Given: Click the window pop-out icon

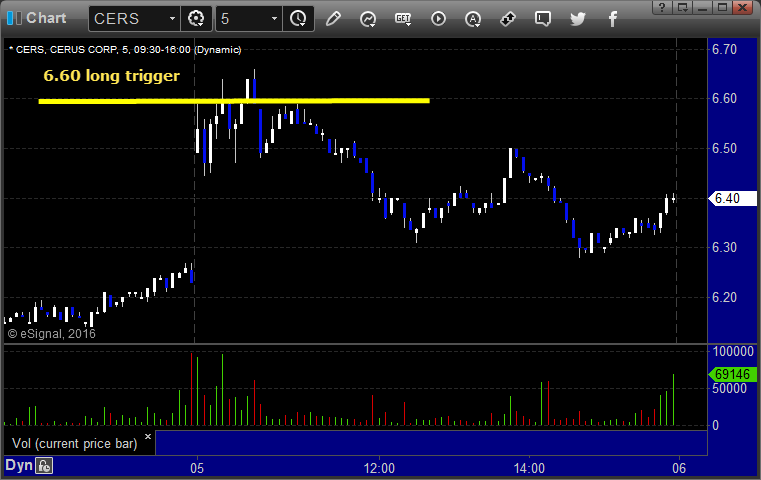Looking at the screenshot, I should pos(683,7).
